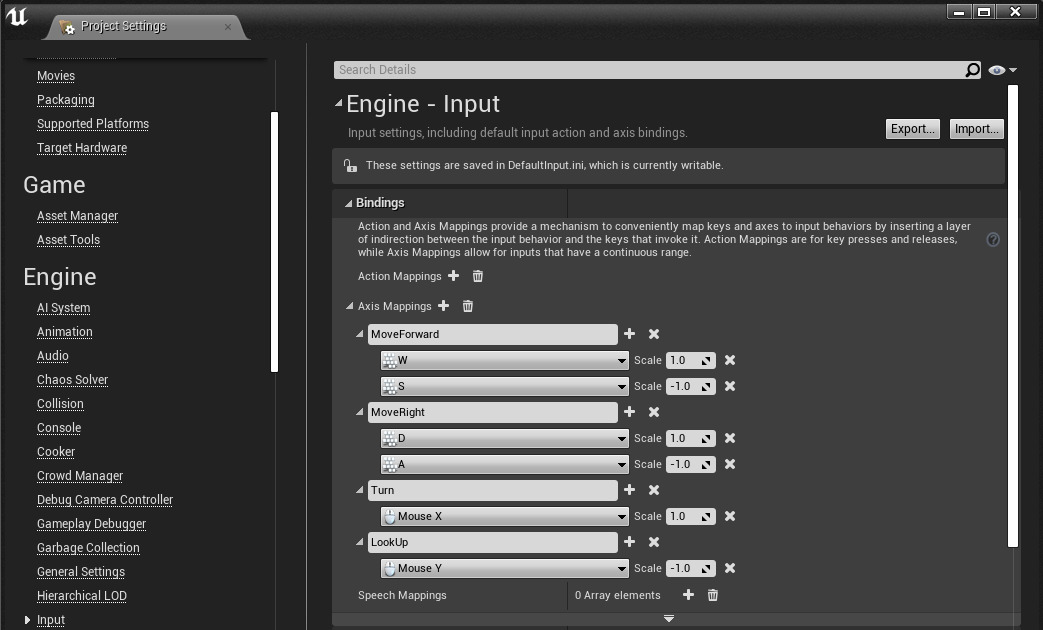Viewport: 1043px width, 630px height.
Task: Delete the D key binding
Action: tap(730, 438)
